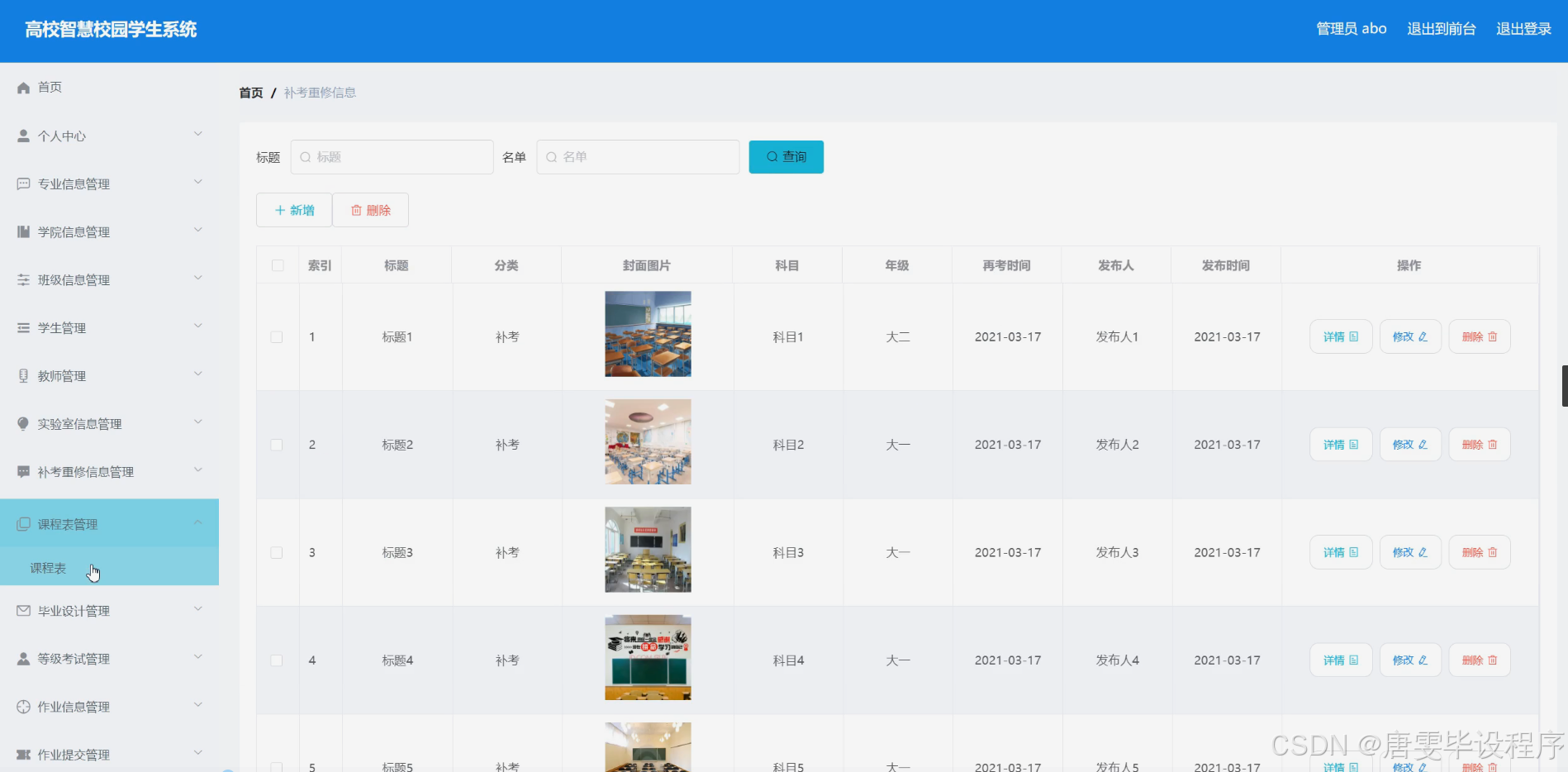Image resolution: width=1568 pixels, height=772 pixels.
Task: Check the checkbox for row 2
Action: point(277,445)
